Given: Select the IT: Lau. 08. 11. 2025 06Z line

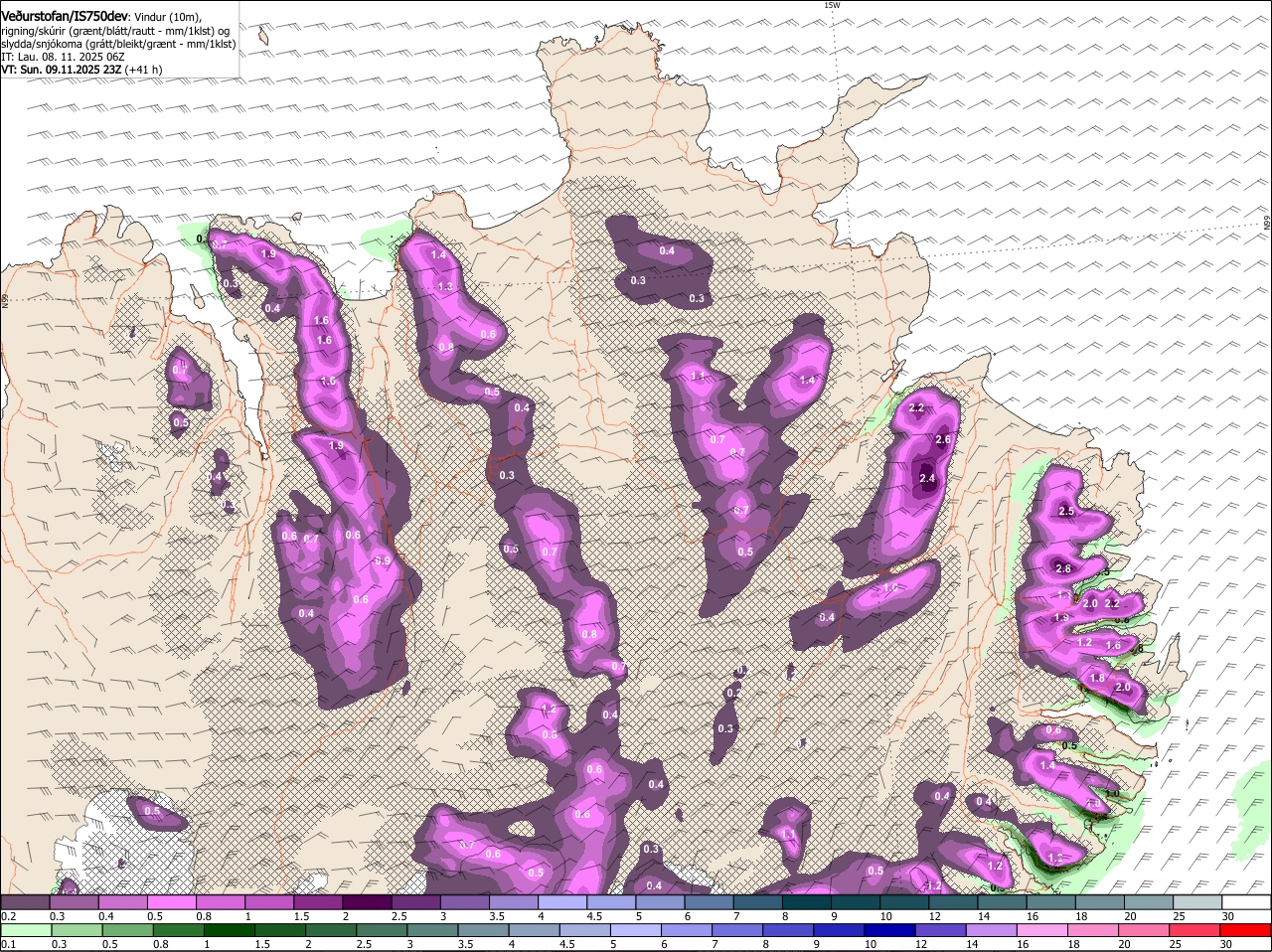Looking at the screenshot, I should 63,57.
